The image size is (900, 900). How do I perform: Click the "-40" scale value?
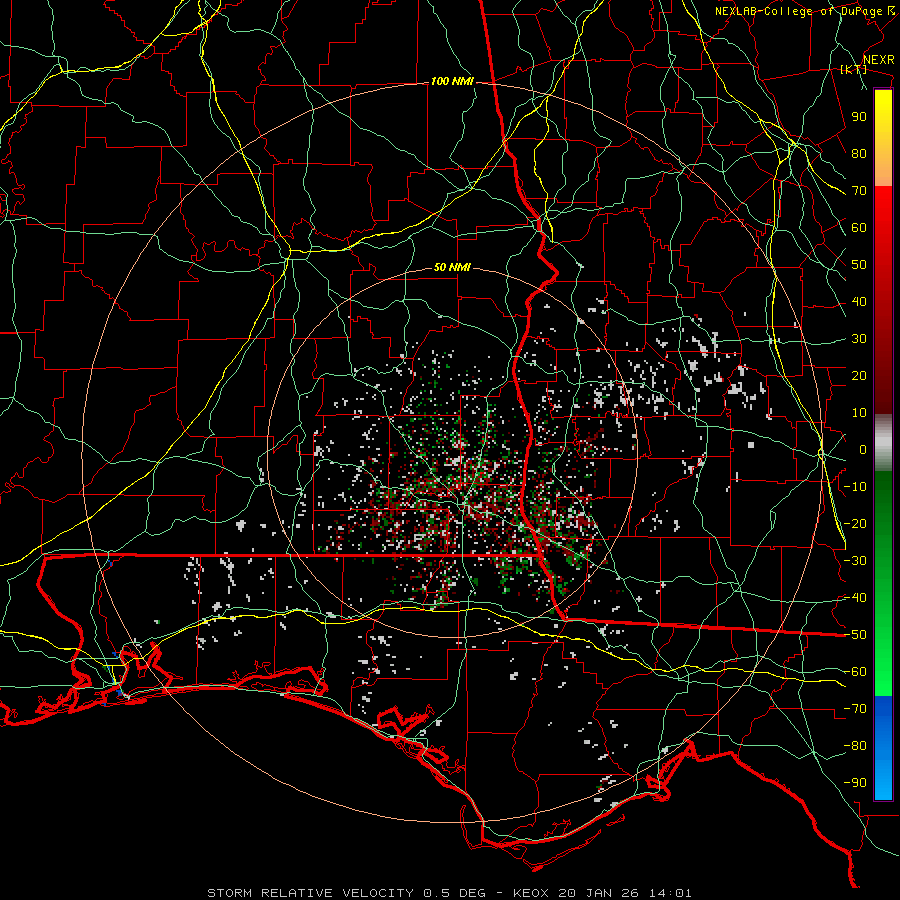(855, 598)
